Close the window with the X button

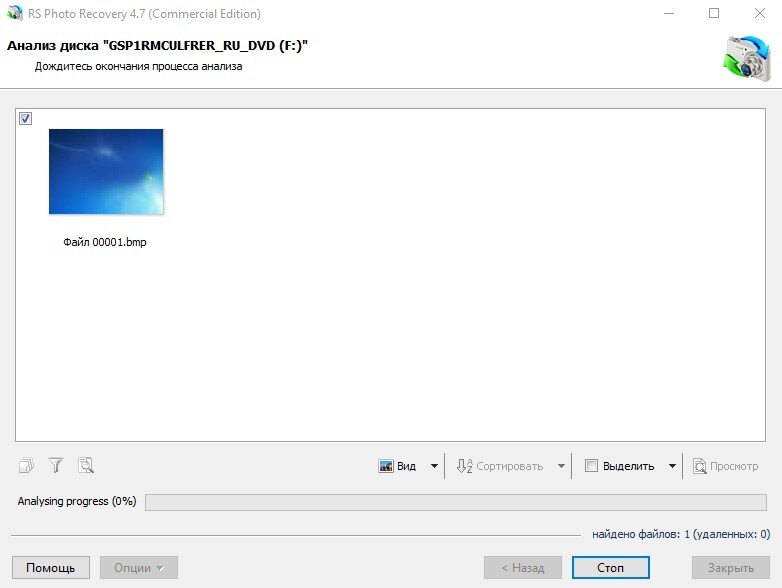760,13
